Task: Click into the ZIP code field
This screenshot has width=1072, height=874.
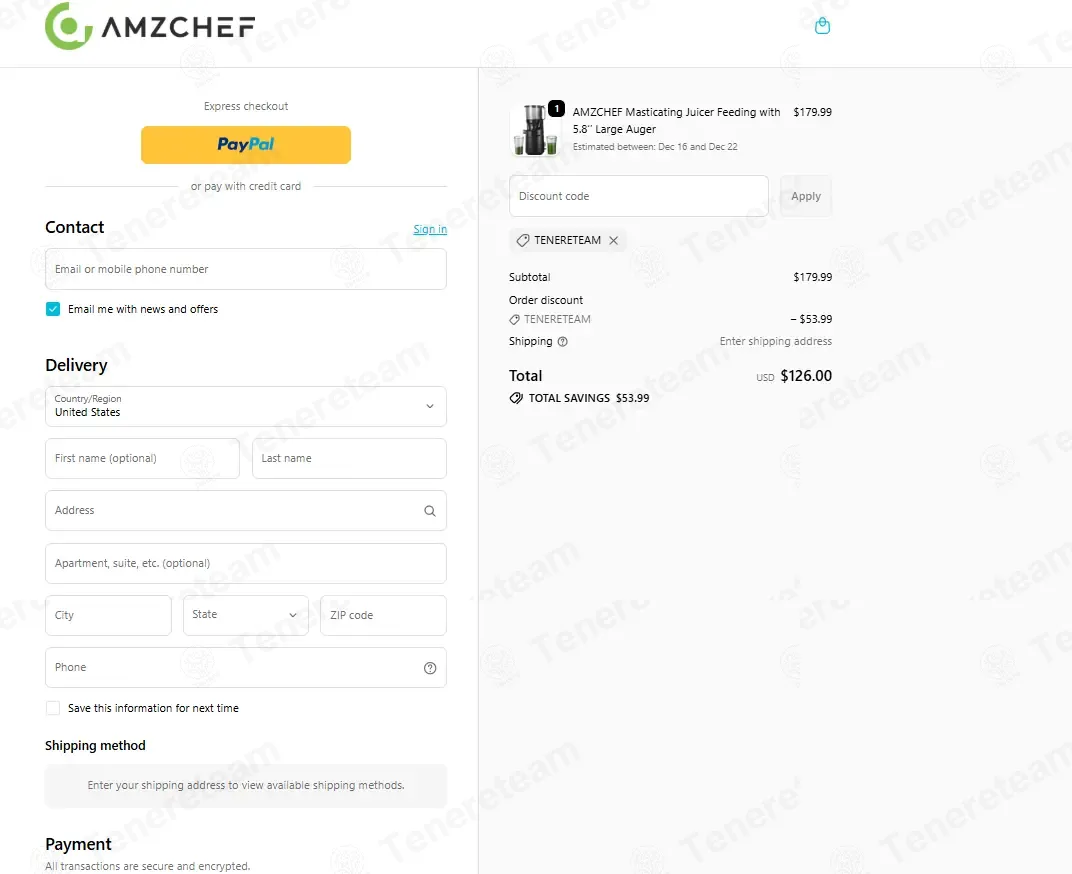Action: 383,615
